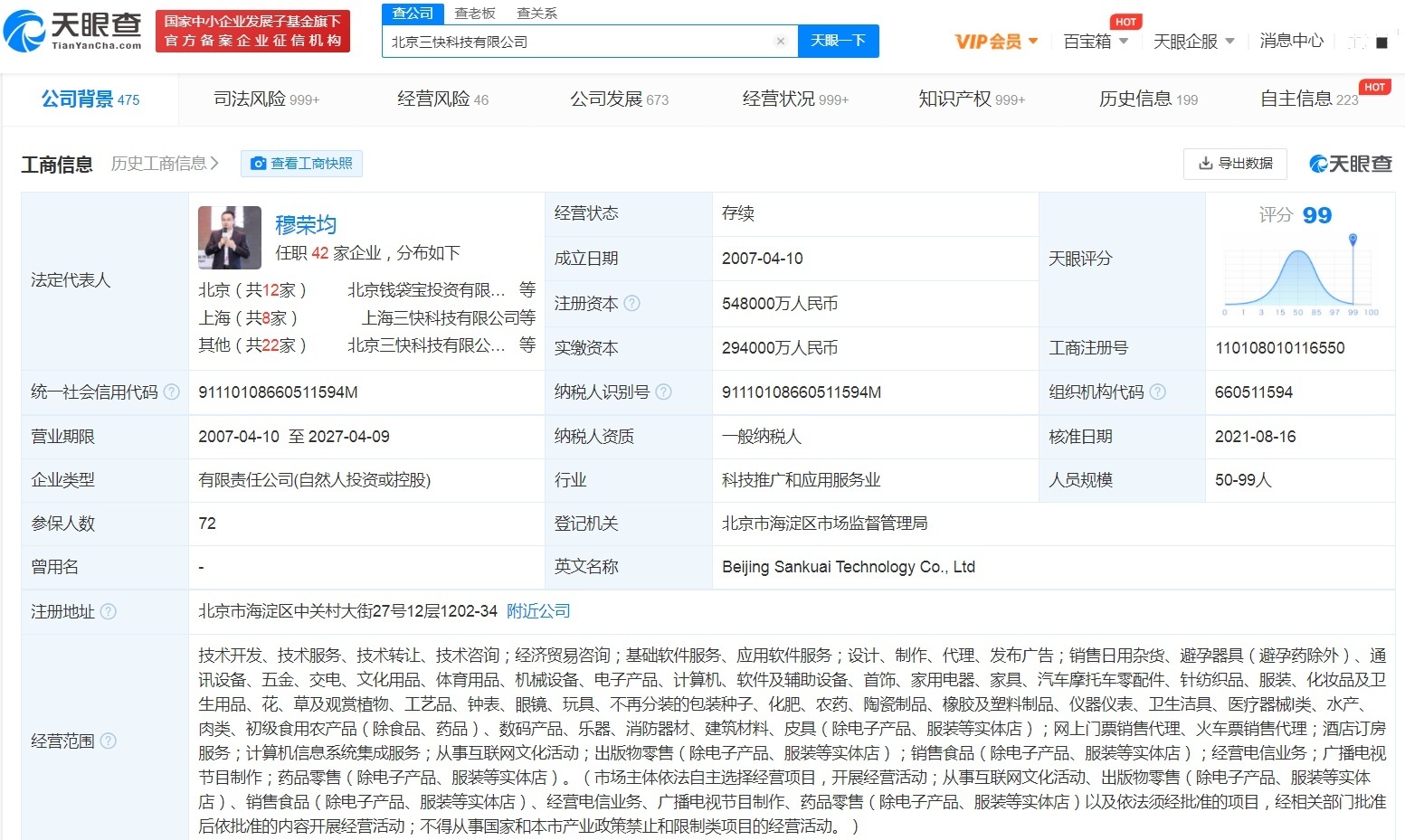
Task: Expand the 百宝箱 dropdown arrow
Action: pyautogui.click(x=1124, y=42)
